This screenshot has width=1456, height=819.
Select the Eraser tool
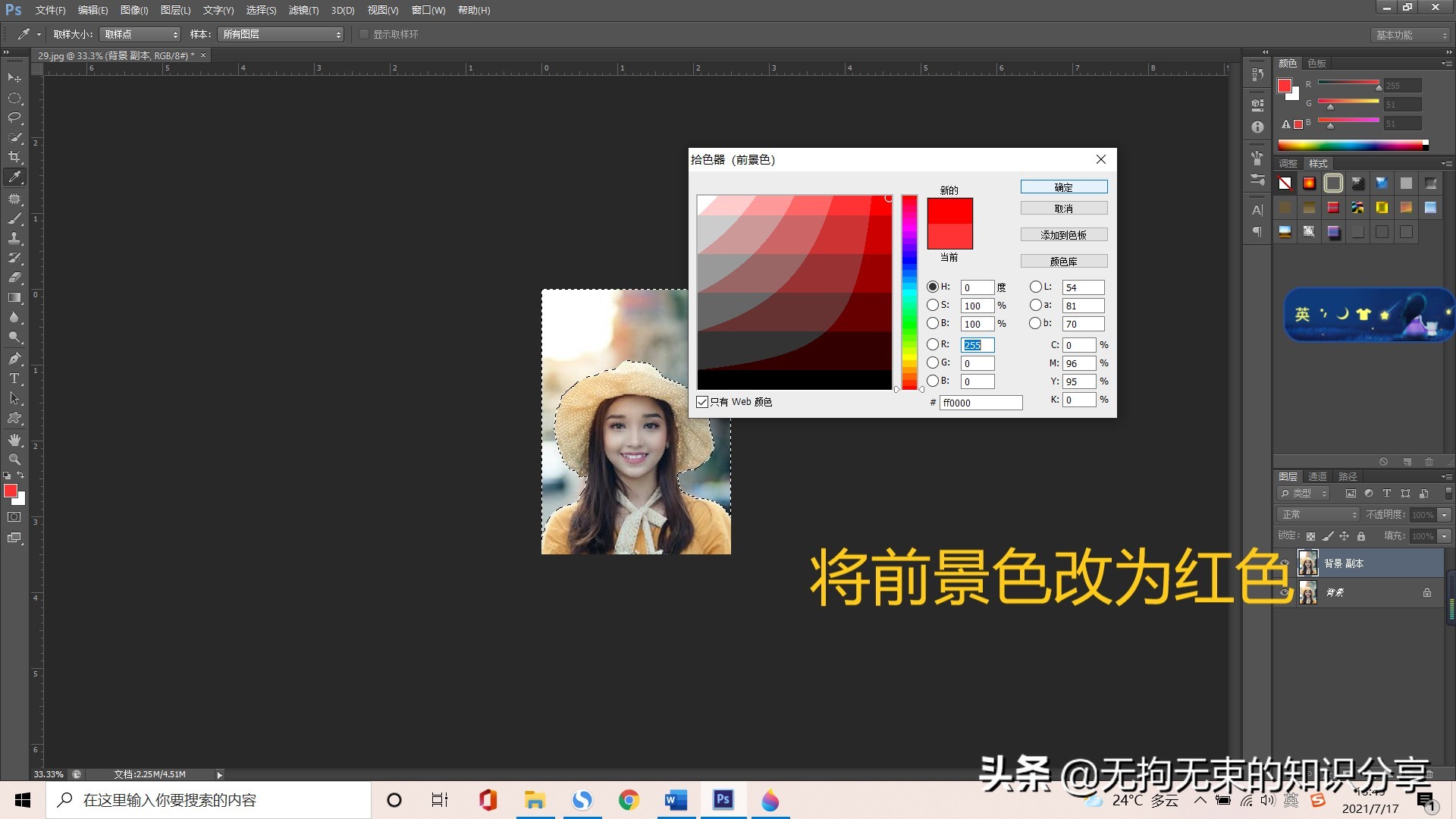(x=14, y=277)
